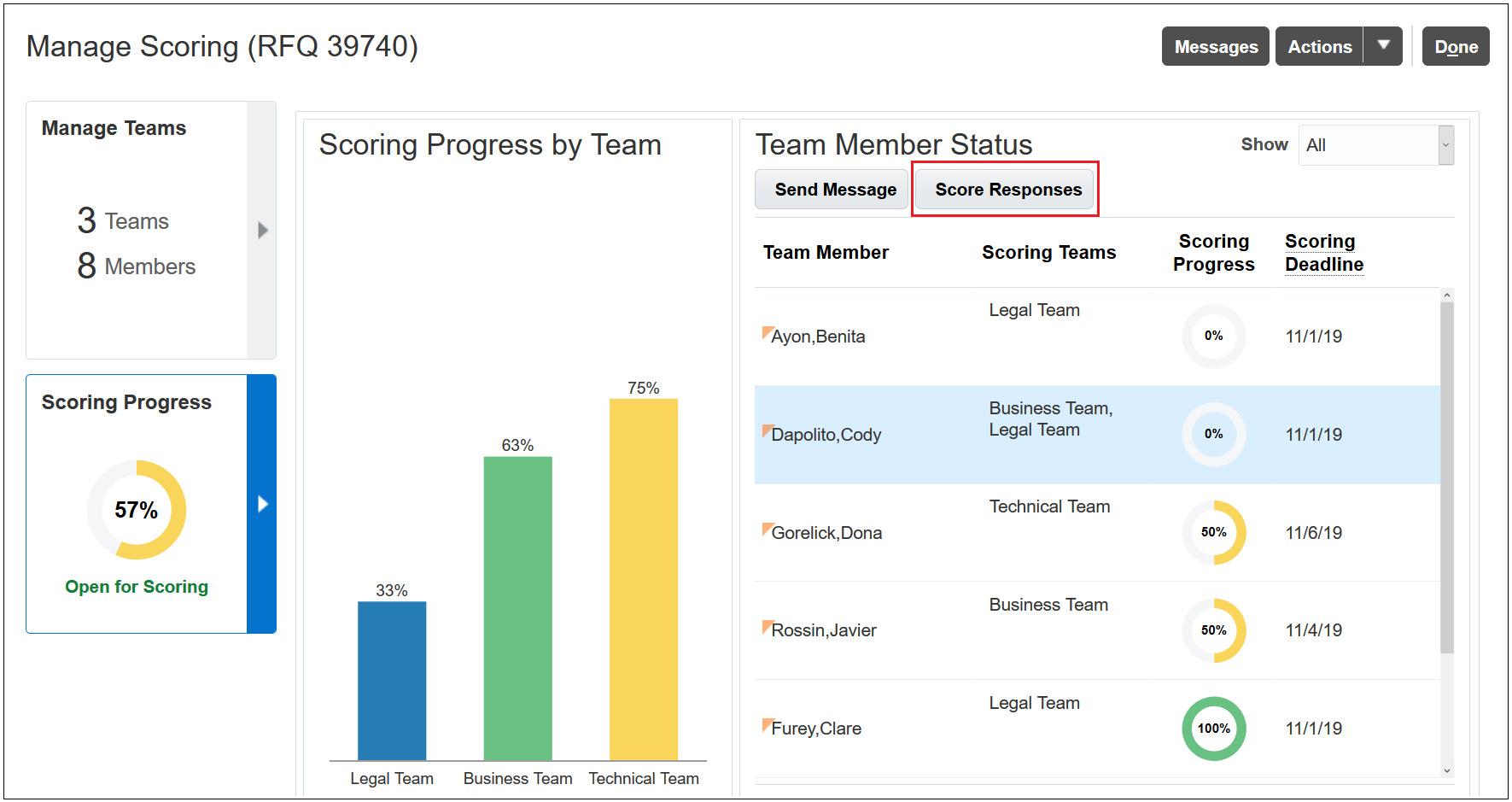Click the 57% scoring progress donut chart
The height and width of the screenshot is (802, 1512).
(137, 510)
